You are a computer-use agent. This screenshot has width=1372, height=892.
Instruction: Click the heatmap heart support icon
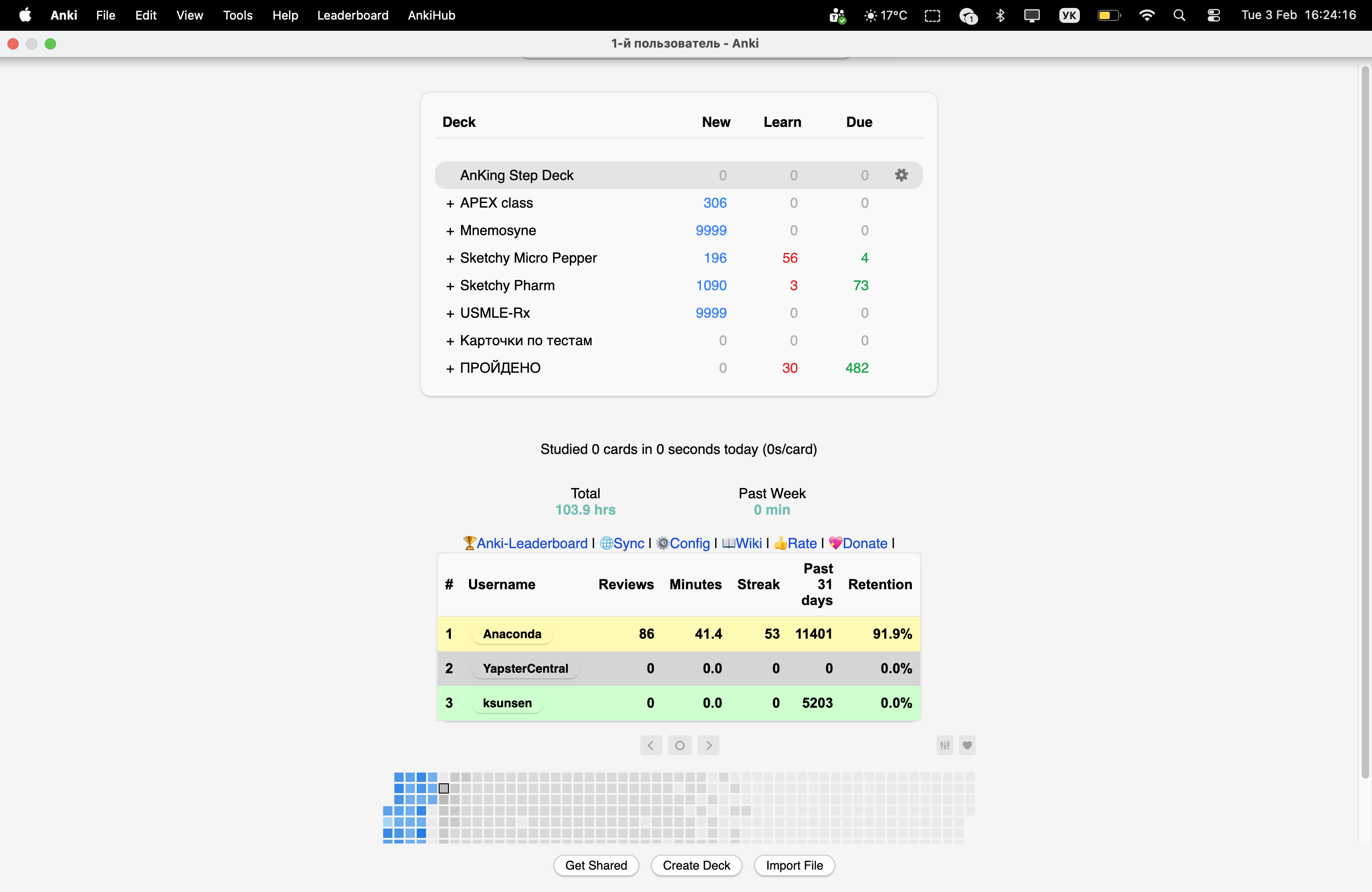coord(967,745)
